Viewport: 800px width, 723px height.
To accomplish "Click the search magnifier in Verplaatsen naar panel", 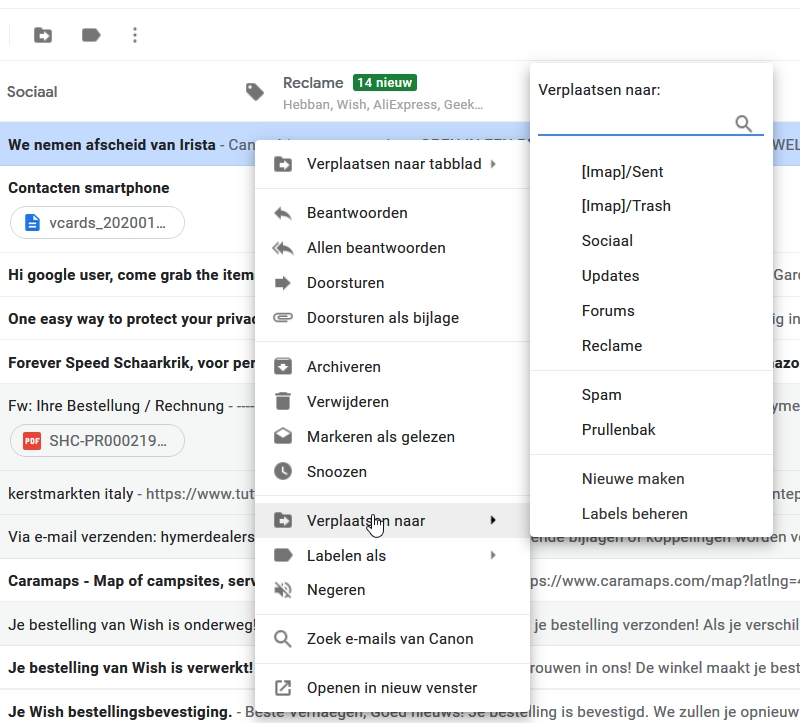I will tap(743, 123).
